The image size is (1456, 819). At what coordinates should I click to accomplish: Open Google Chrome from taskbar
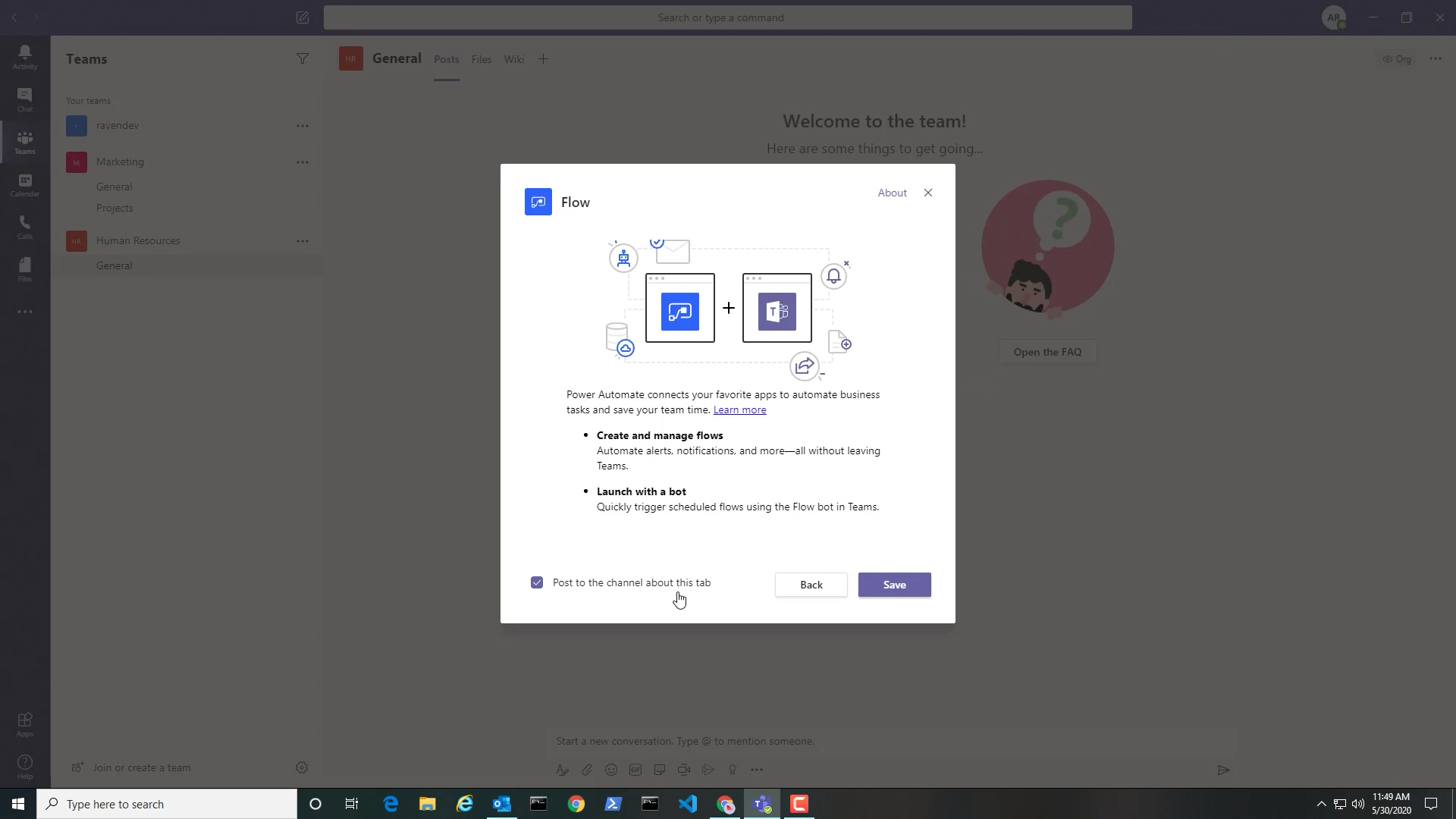point(576,804)
